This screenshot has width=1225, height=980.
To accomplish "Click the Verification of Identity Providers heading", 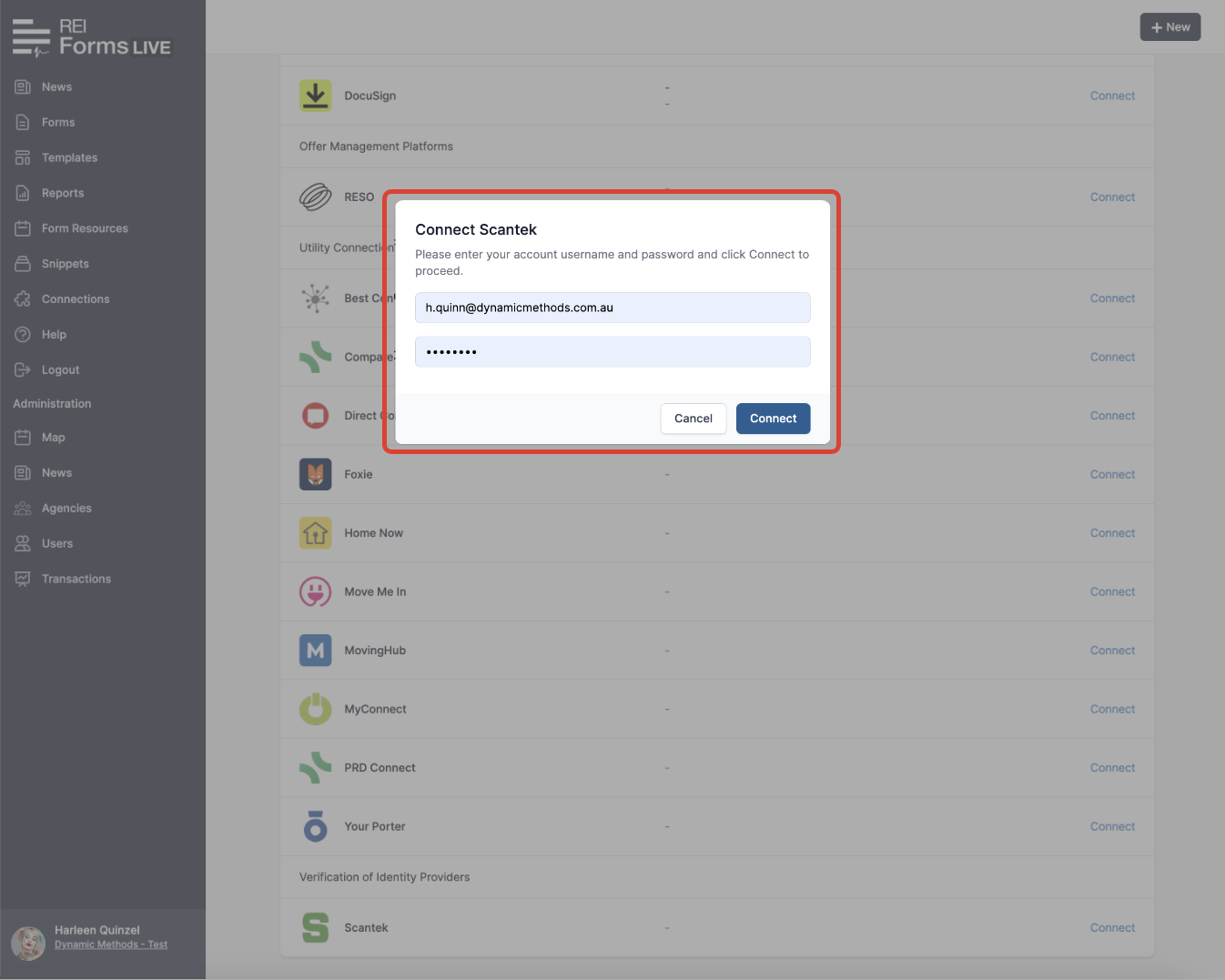I will 384,877.
